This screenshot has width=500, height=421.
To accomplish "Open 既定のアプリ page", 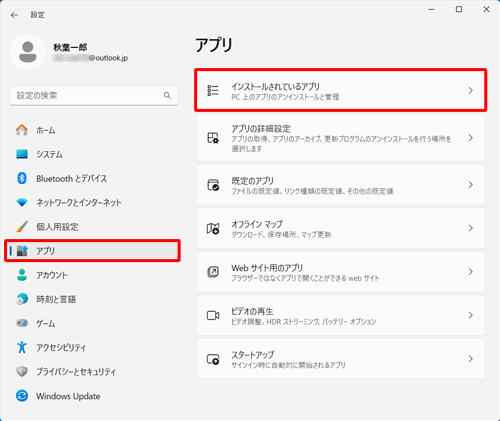I will pos(340,185).
